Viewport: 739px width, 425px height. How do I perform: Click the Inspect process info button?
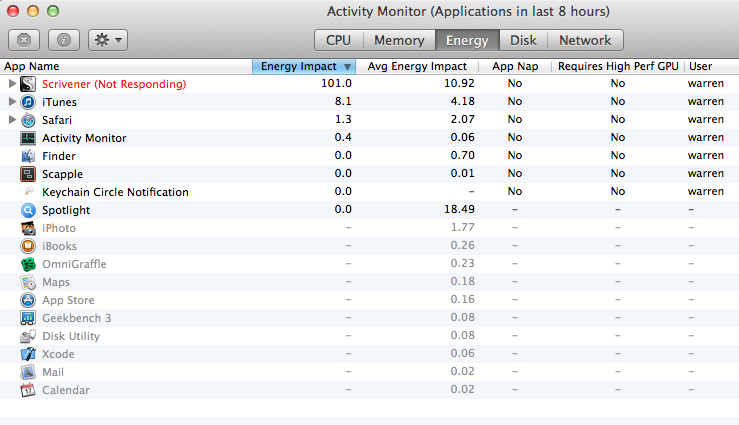point(64,40)
